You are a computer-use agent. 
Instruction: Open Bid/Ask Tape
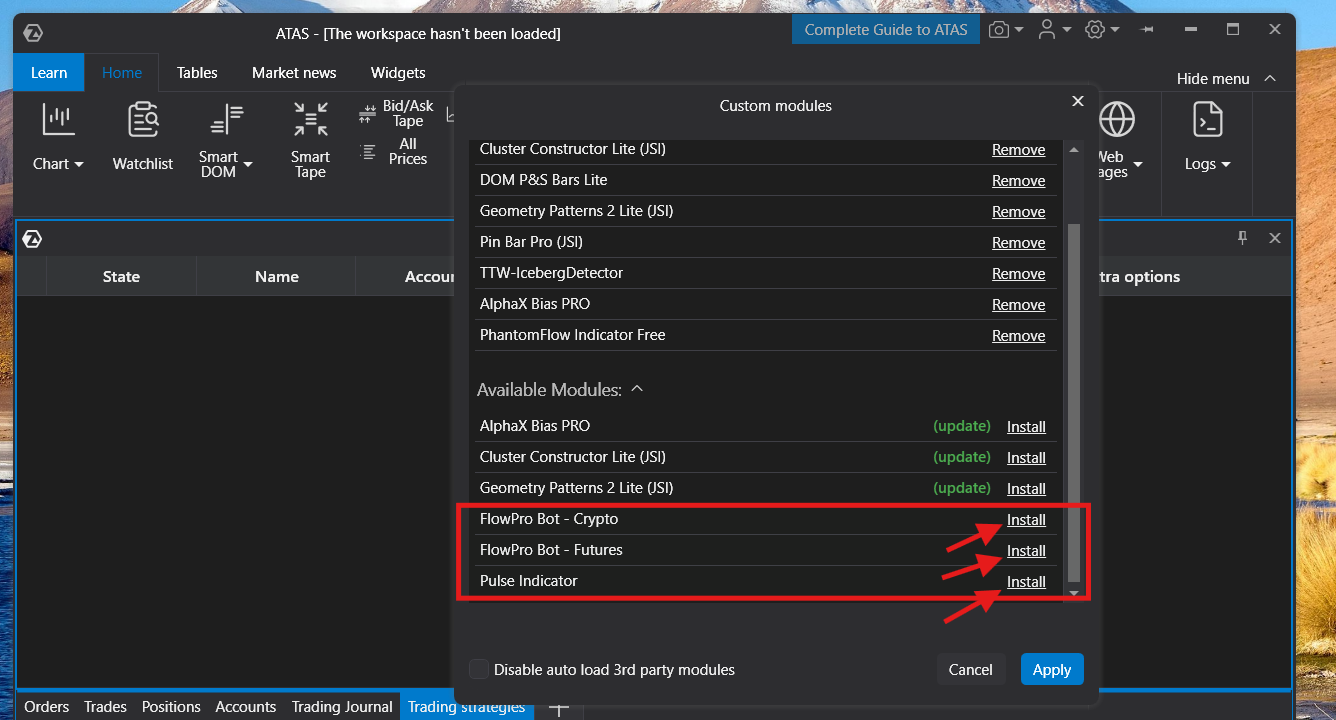(x=397, y=113)
